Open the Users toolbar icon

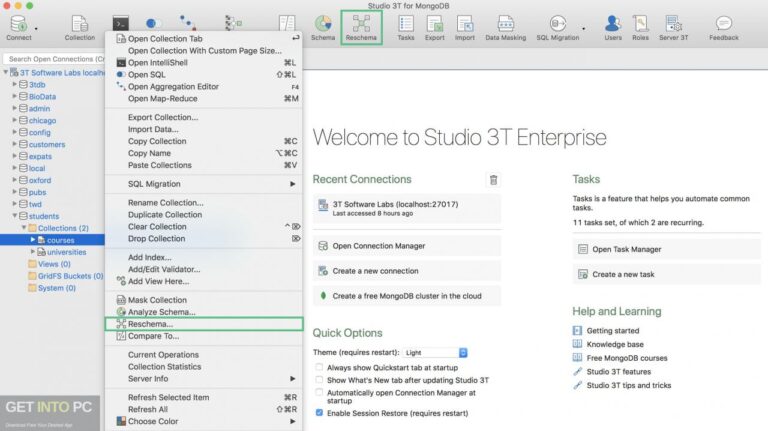pyautogui.click(x=613, y=24)
